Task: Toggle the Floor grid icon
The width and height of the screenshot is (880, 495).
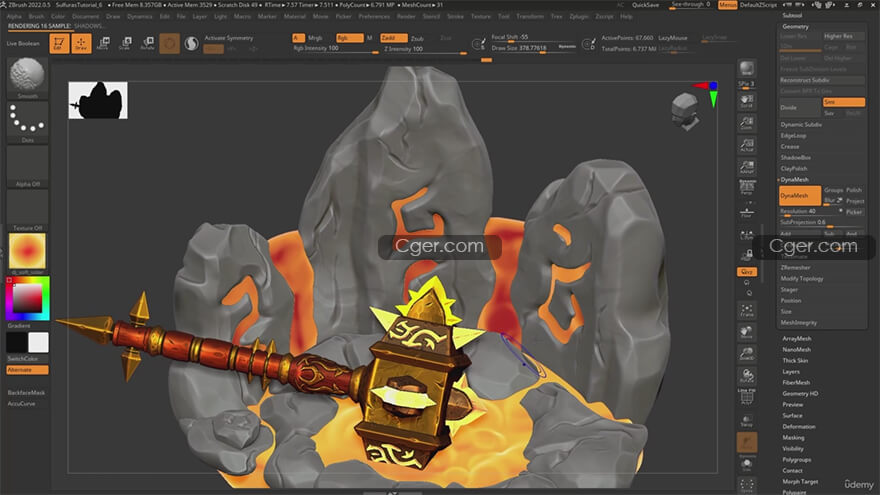Action: click(x=746, y=213)
